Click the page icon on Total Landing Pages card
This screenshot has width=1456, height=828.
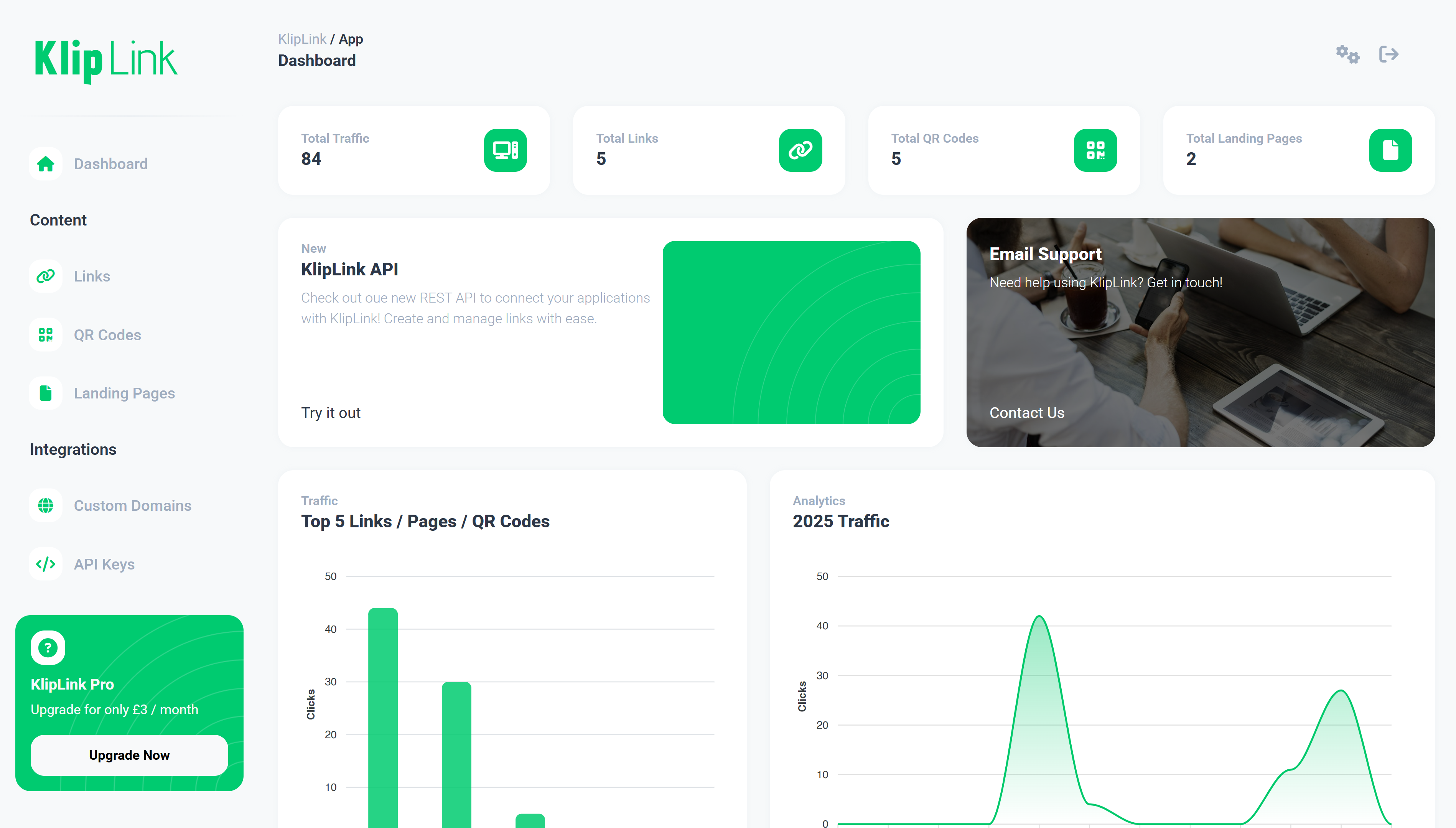[1390, 150]
